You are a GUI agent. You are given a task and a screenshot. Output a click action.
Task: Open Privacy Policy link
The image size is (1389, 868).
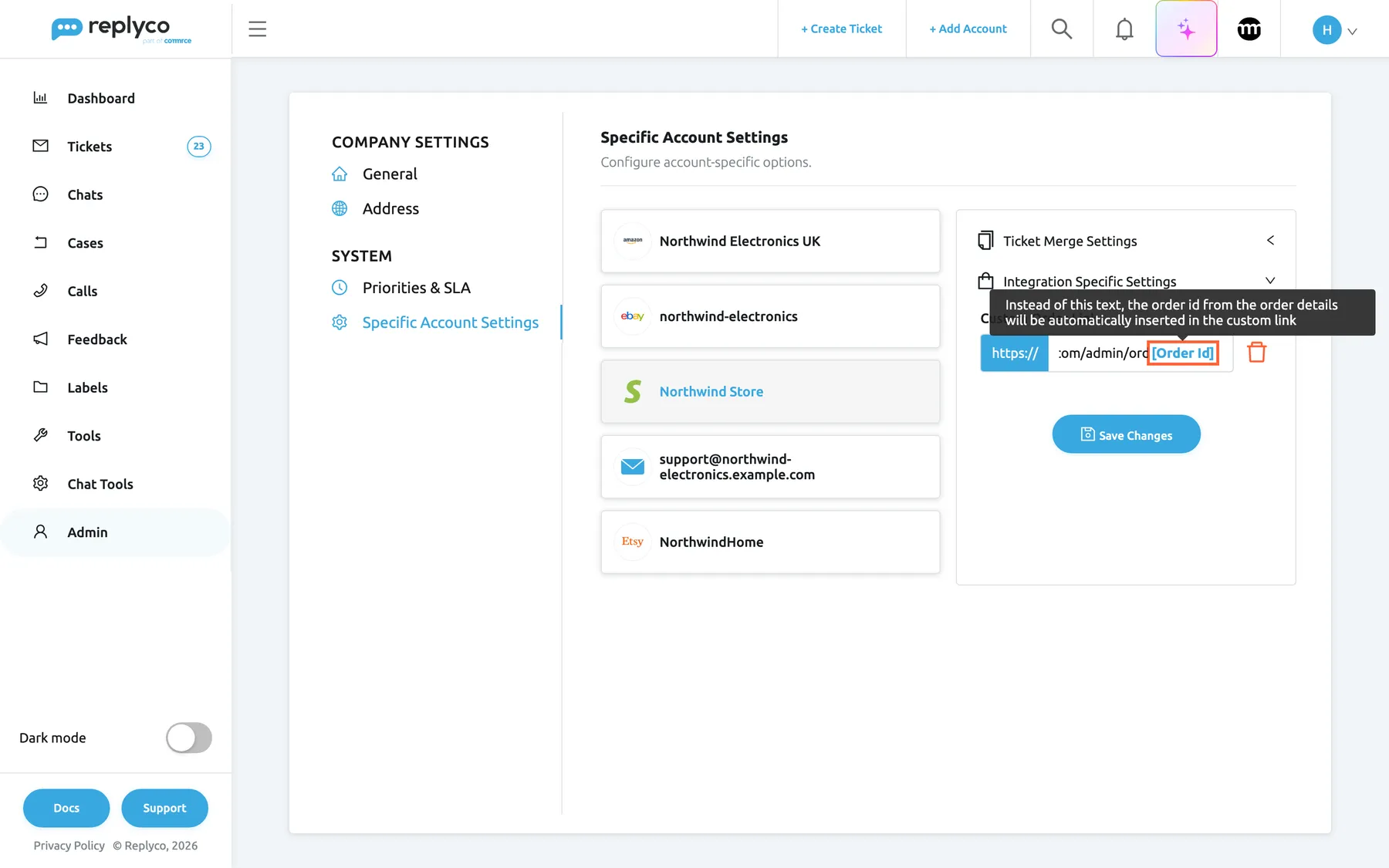click(x=69, y=846)
